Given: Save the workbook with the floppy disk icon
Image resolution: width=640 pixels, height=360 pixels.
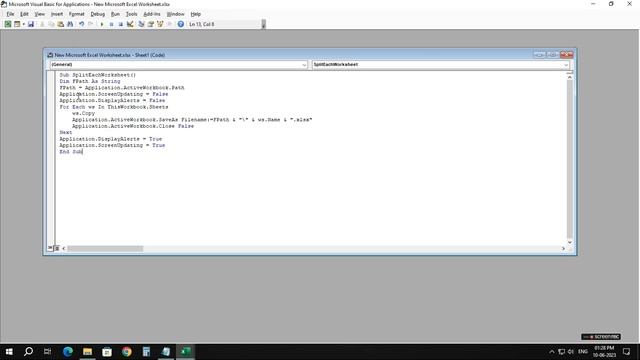Looking at the screenshot, I should click(x=31, y=24).
